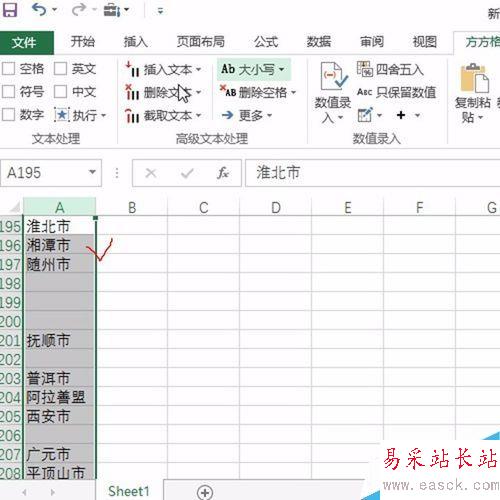
Task: Expand the 执行 dropdown arrow
Action: tap(103, 116)
